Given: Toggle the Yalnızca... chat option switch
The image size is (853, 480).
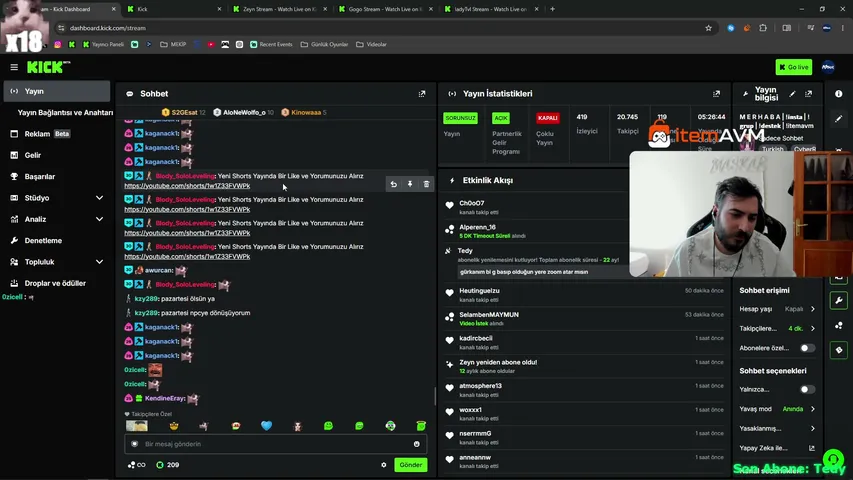Looking at the screenshot, I should pyautogui.click(x=807, y=389).
